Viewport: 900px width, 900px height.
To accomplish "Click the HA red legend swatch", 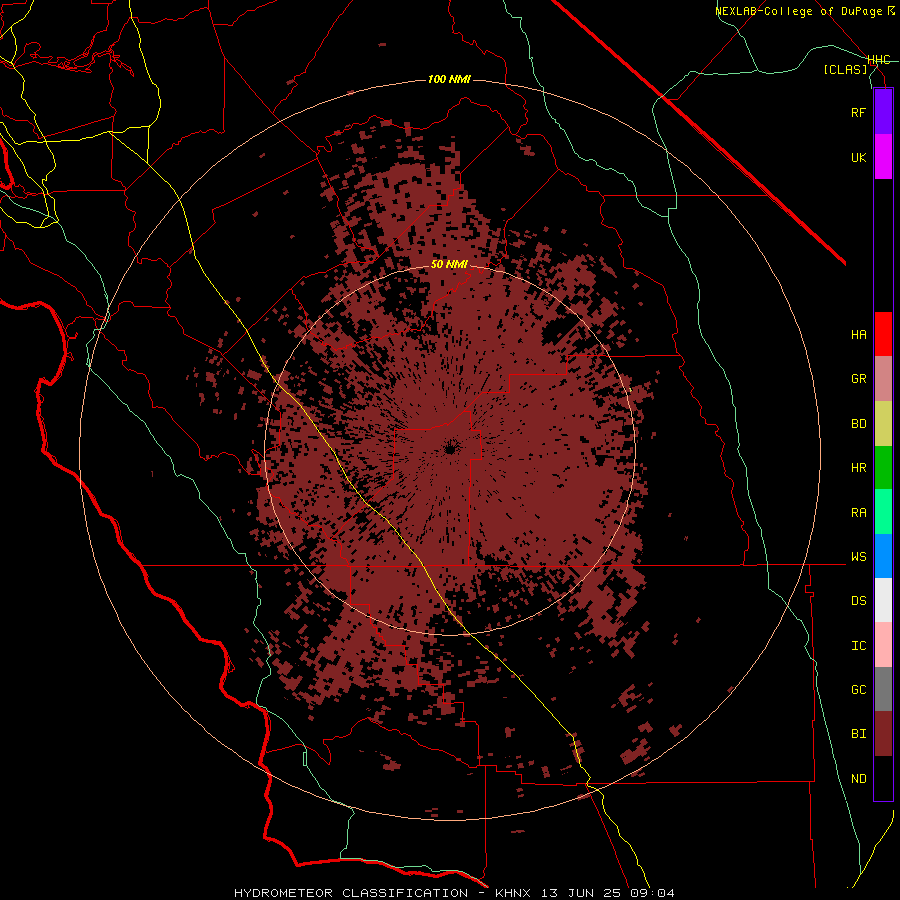I will (x=883, y=334).
